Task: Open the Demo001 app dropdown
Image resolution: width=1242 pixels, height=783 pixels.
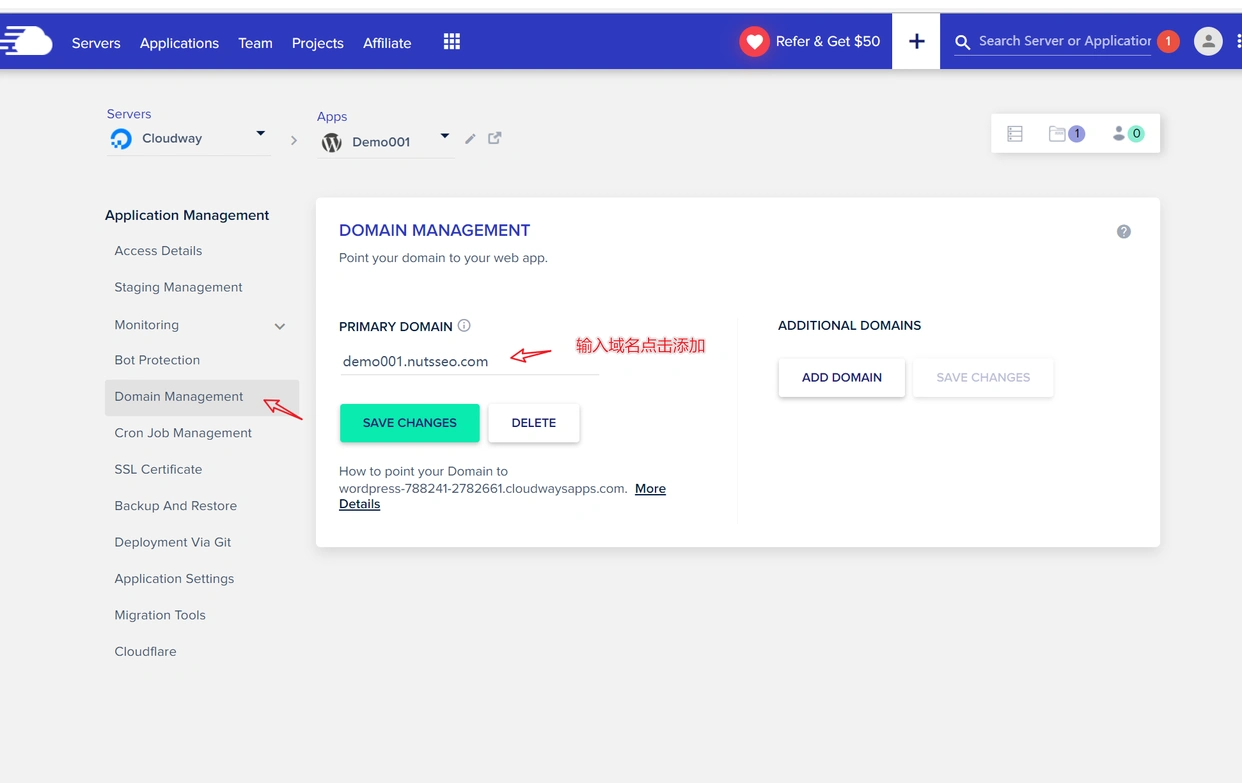Action: tap(445, 137)
